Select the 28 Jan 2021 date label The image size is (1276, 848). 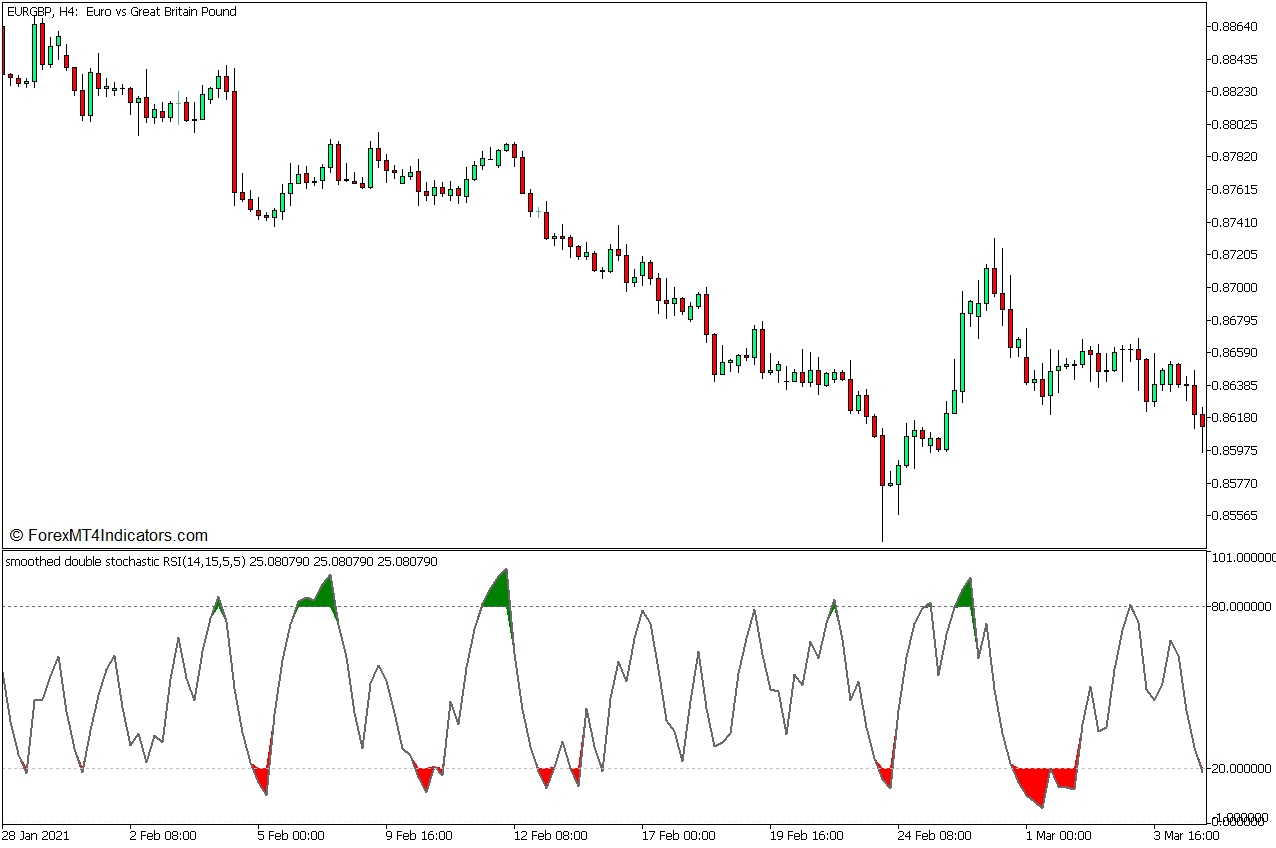(x=37, y=835)
